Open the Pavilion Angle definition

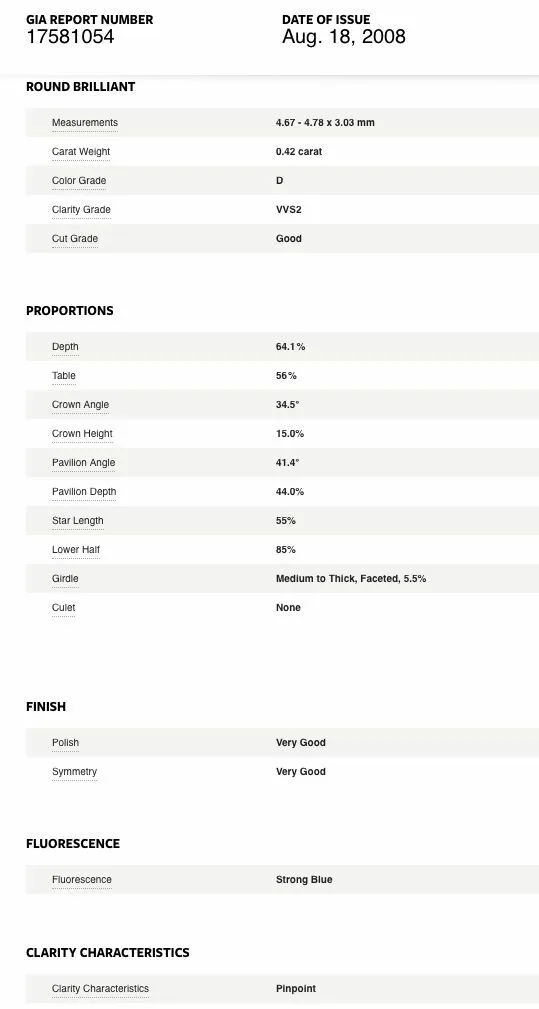coord(84,463)
